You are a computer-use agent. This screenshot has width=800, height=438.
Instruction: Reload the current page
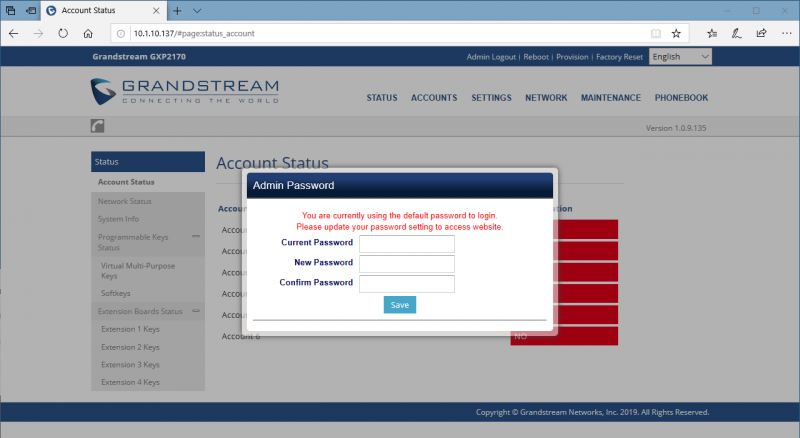click(63, 34)
